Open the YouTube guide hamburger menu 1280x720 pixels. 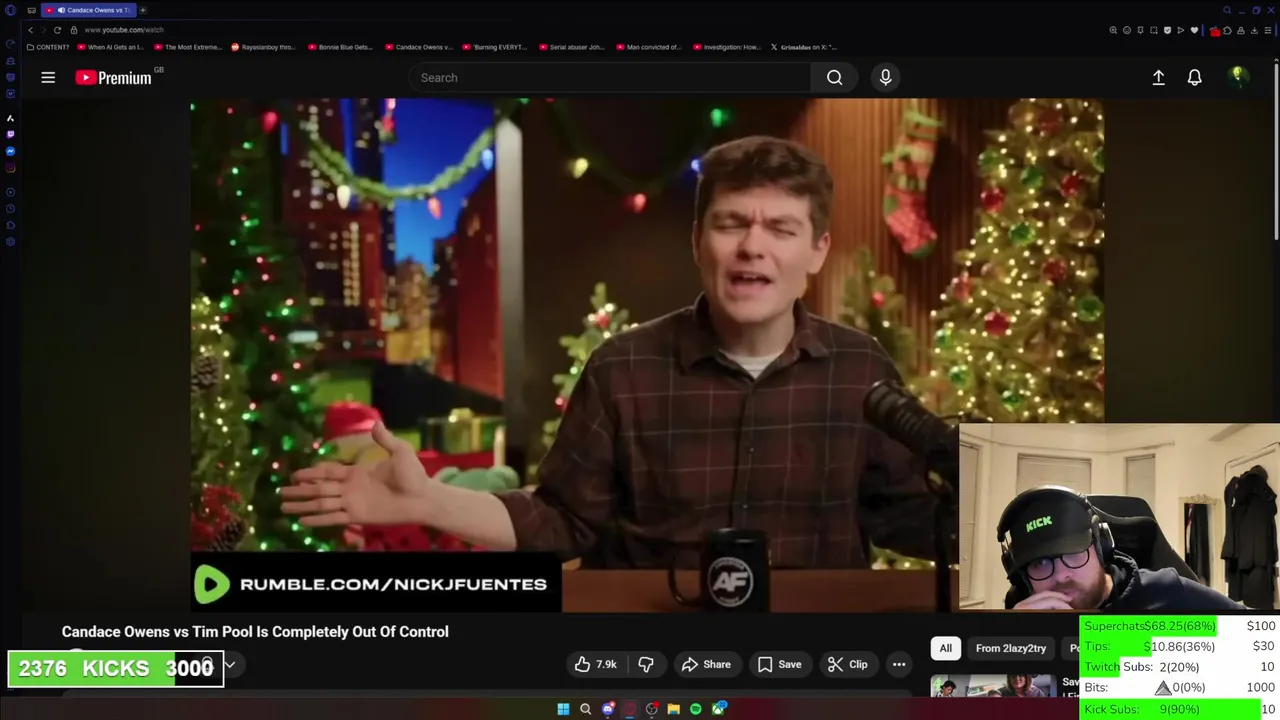pos(48,77)
